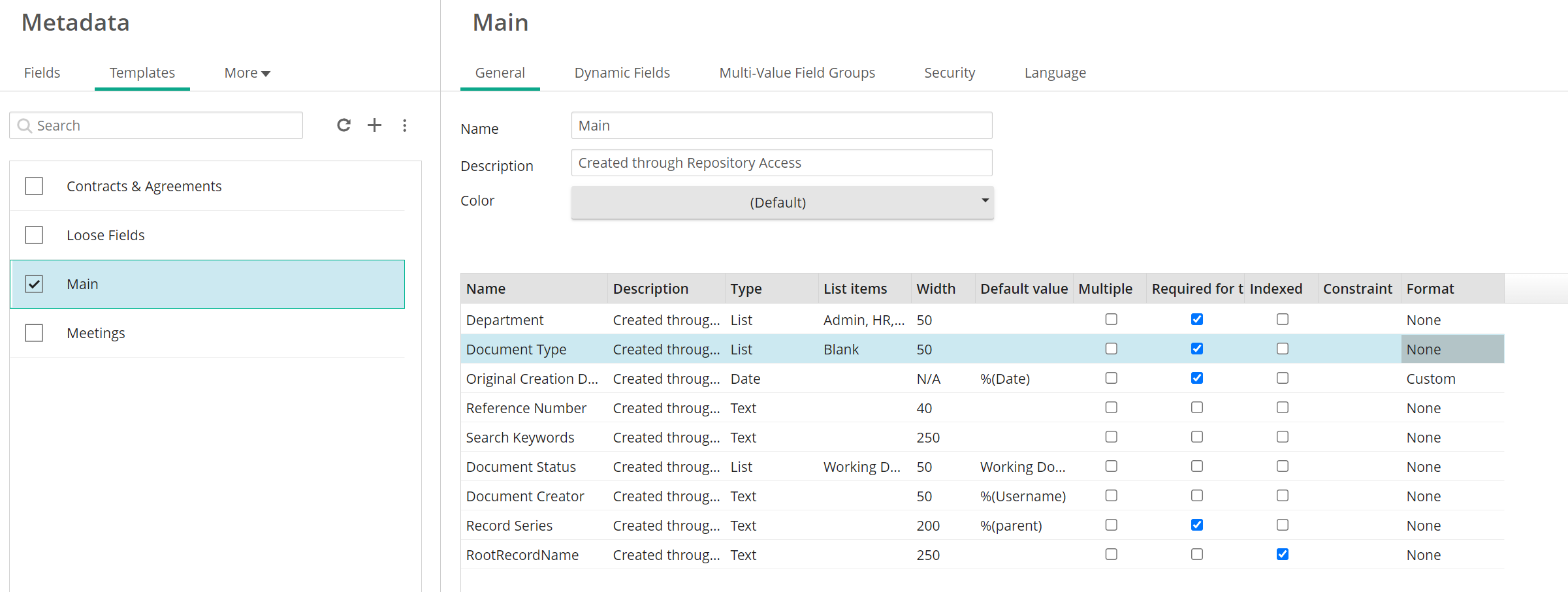Screen dimensions: 1568x592
Task: Click the refresh templates icon
Action: point(344,125)
